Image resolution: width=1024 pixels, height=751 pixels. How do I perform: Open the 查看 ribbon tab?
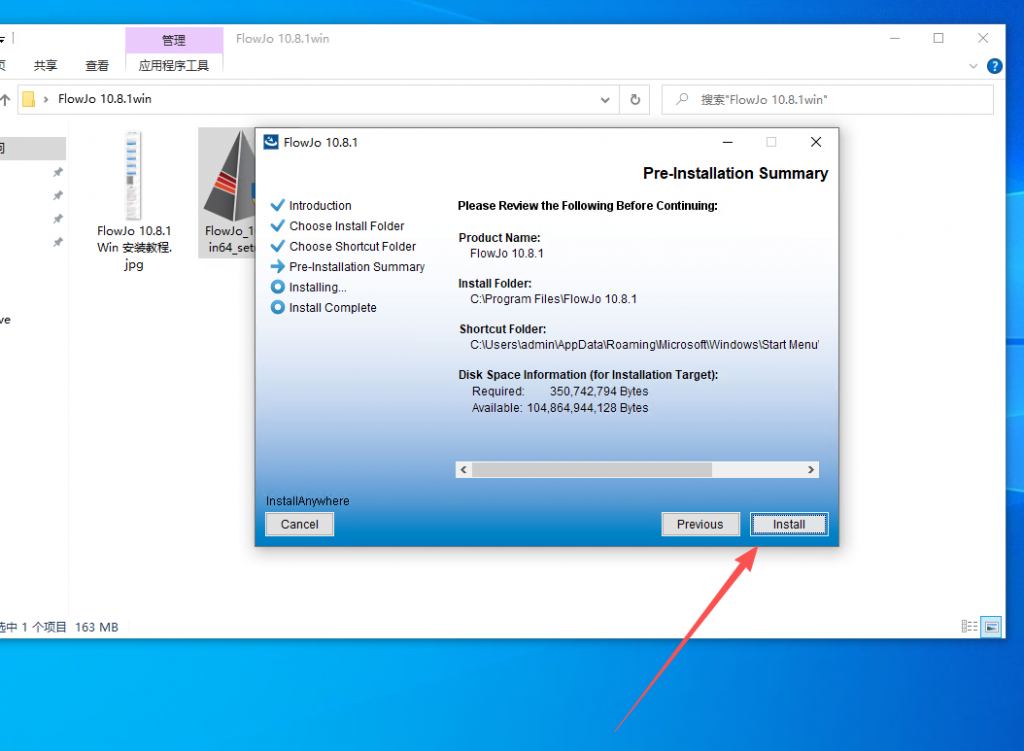tap(97, 66)
